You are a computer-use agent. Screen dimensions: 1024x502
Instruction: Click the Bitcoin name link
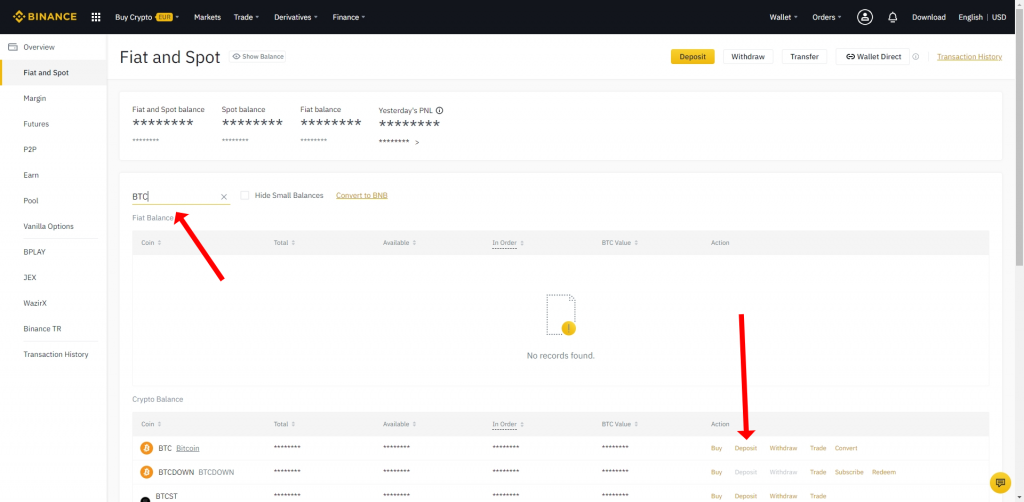187,448
